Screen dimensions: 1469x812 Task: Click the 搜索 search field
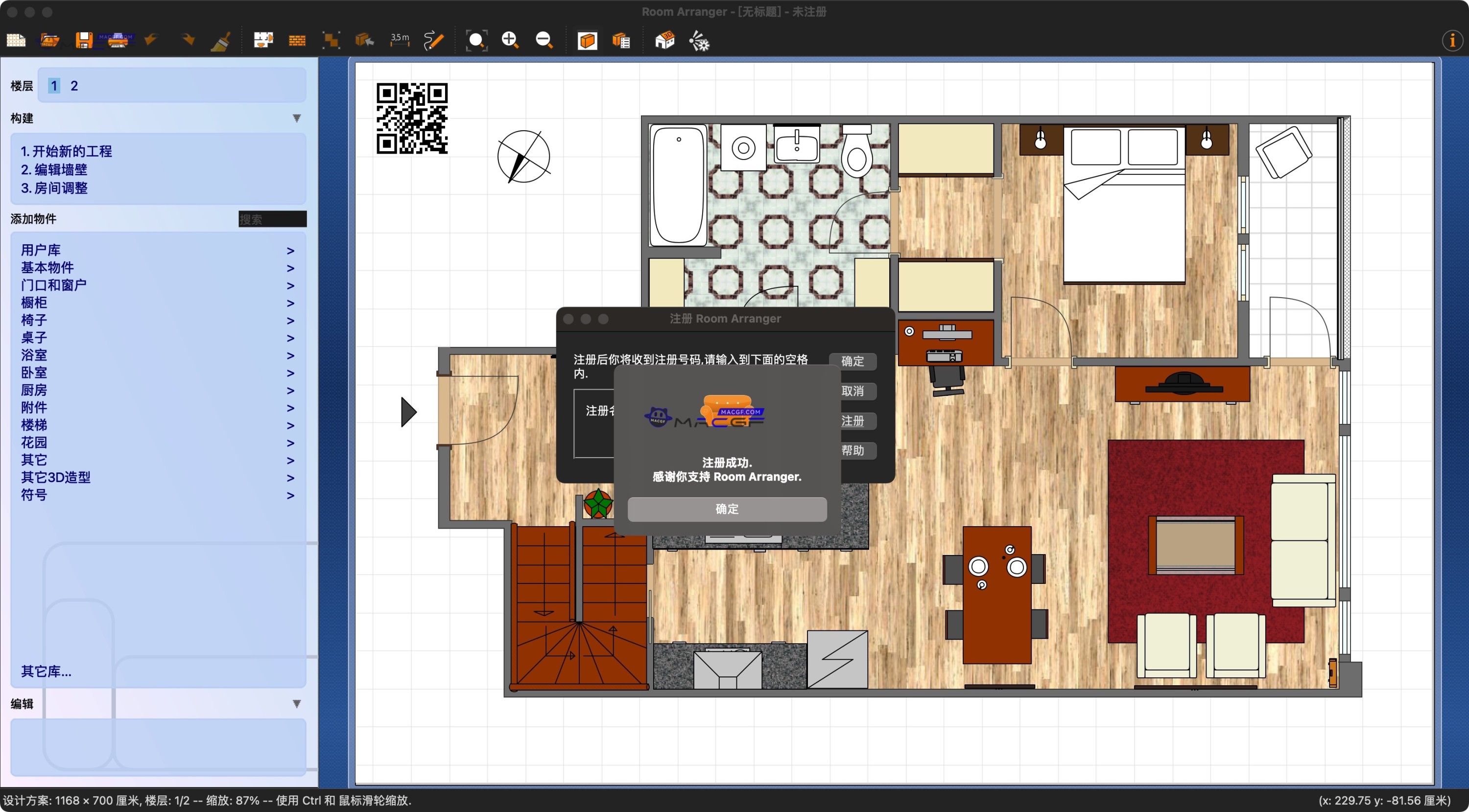(x=272, y=219)
